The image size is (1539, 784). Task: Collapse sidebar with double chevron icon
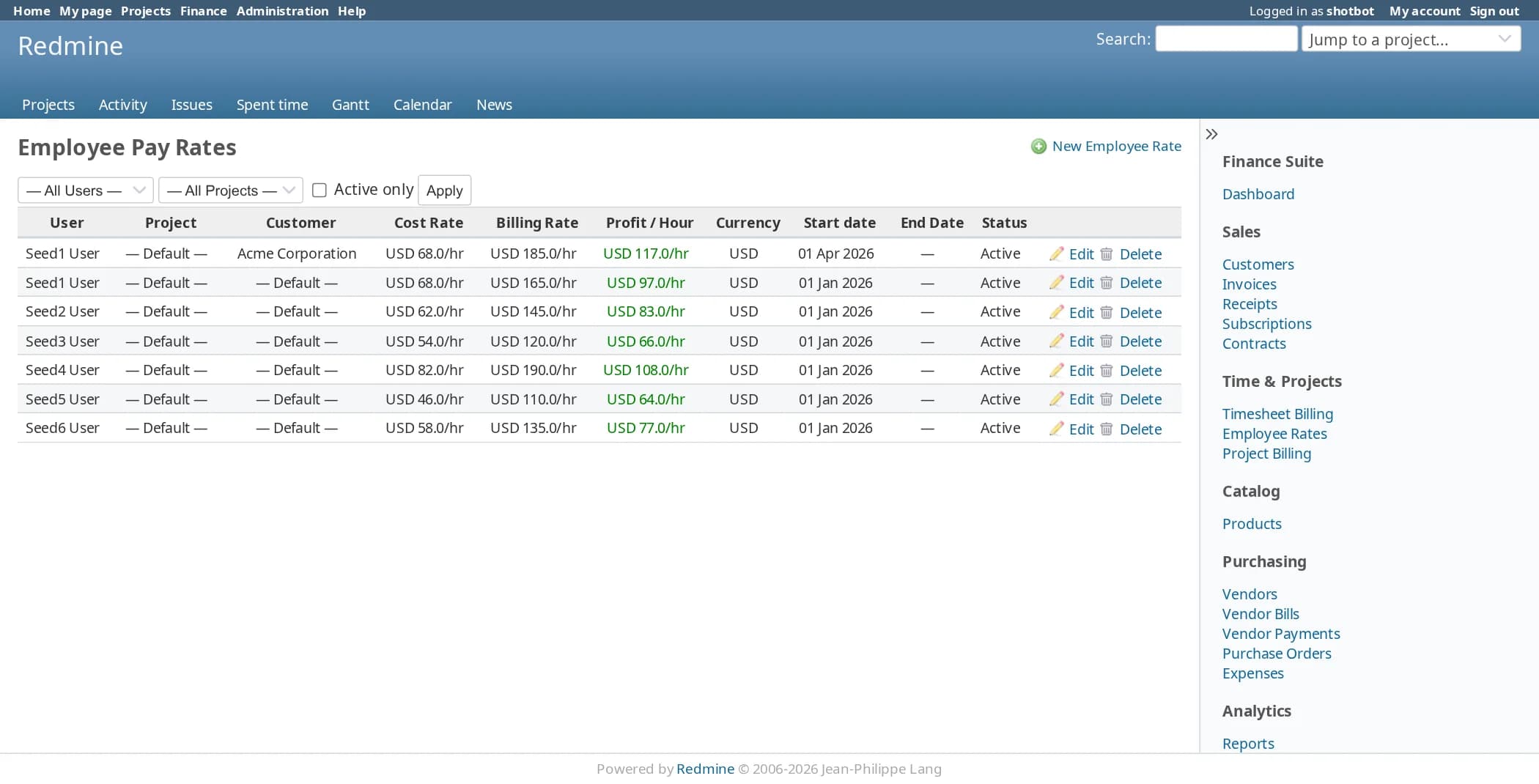click(x=1211, y=134)
